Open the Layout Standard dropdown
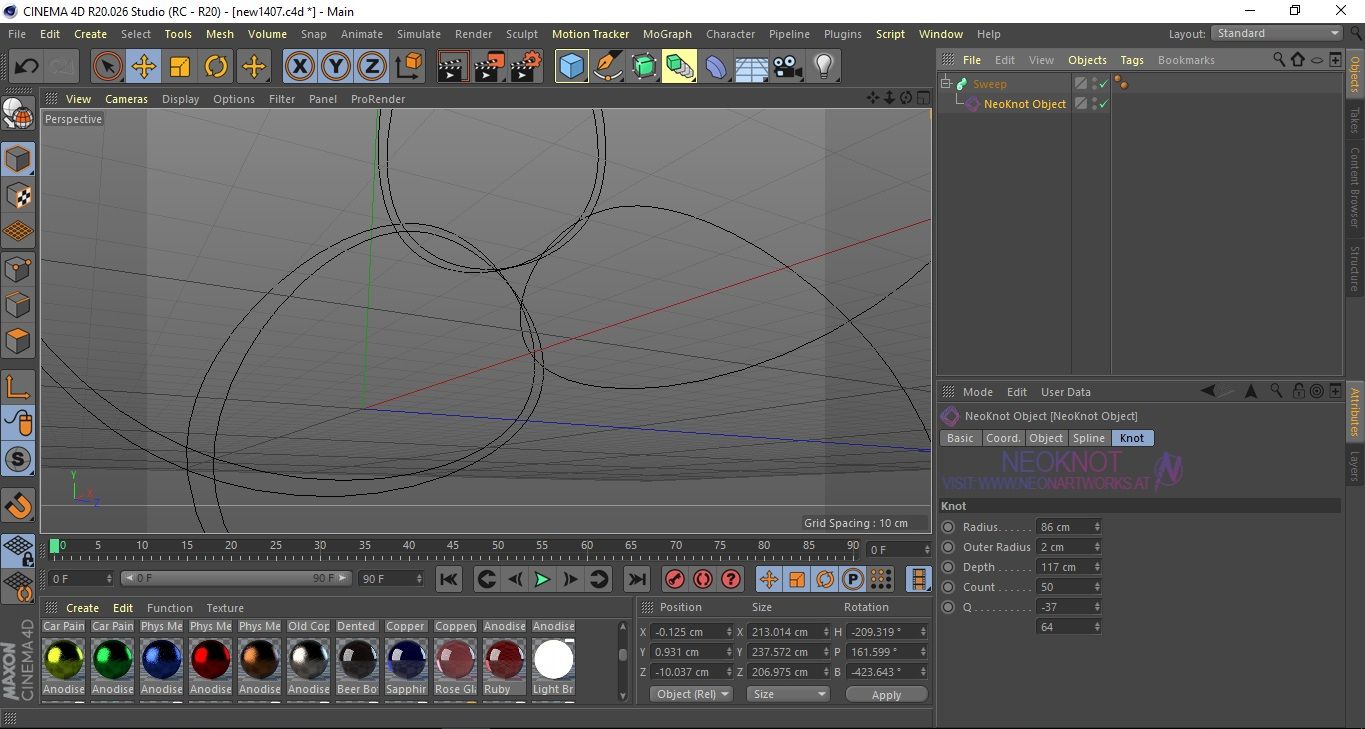Viewport: 1365px width, 729px height. (x=1277, y=33)
